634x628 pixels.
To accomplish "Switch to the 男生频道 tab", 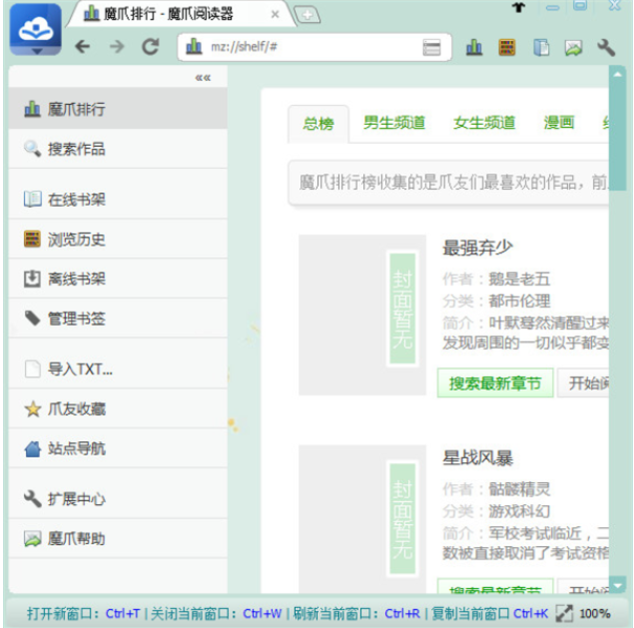I will (394, 123).
